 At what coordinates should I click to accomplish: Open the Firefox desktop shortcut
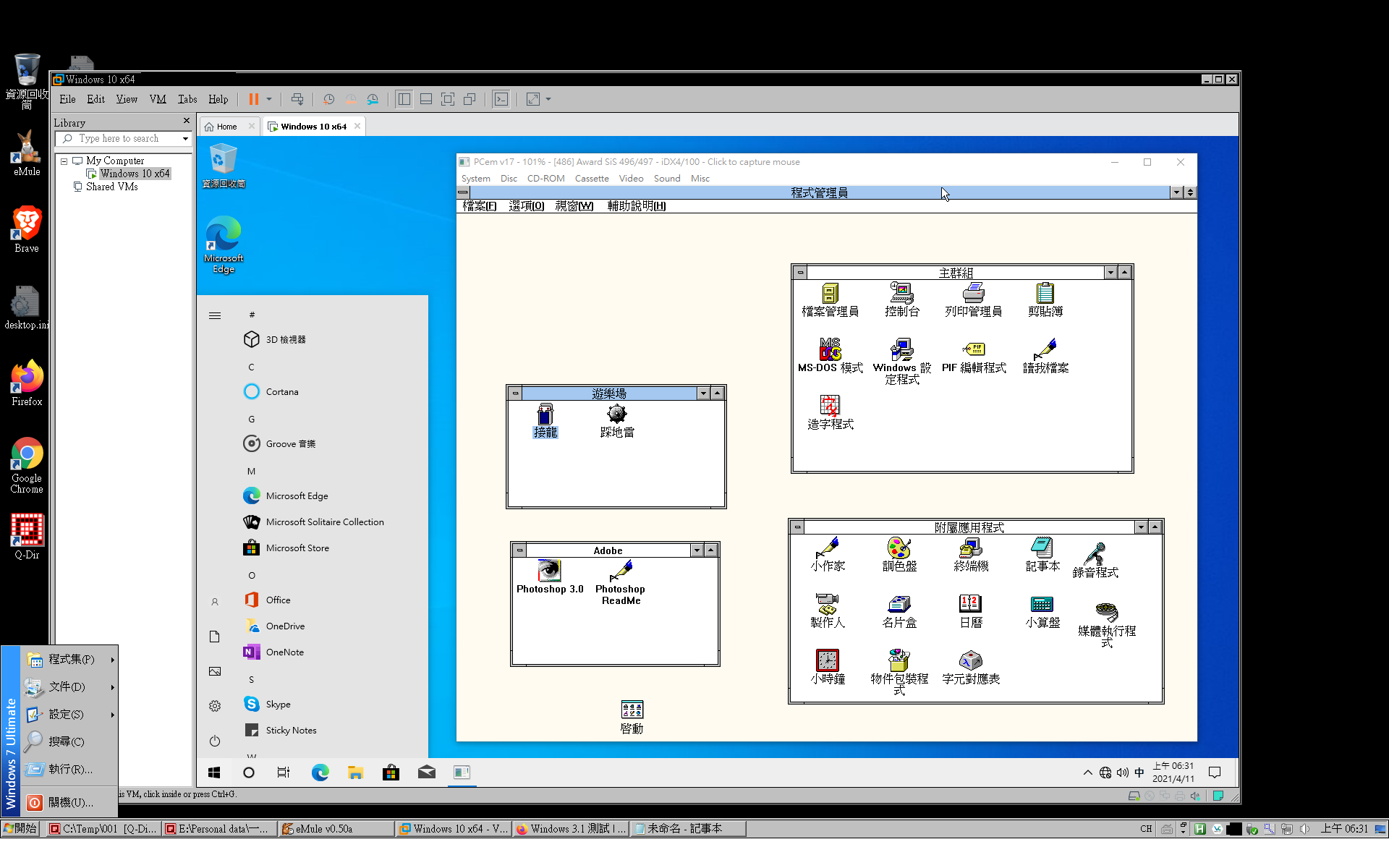click(27, 383)
